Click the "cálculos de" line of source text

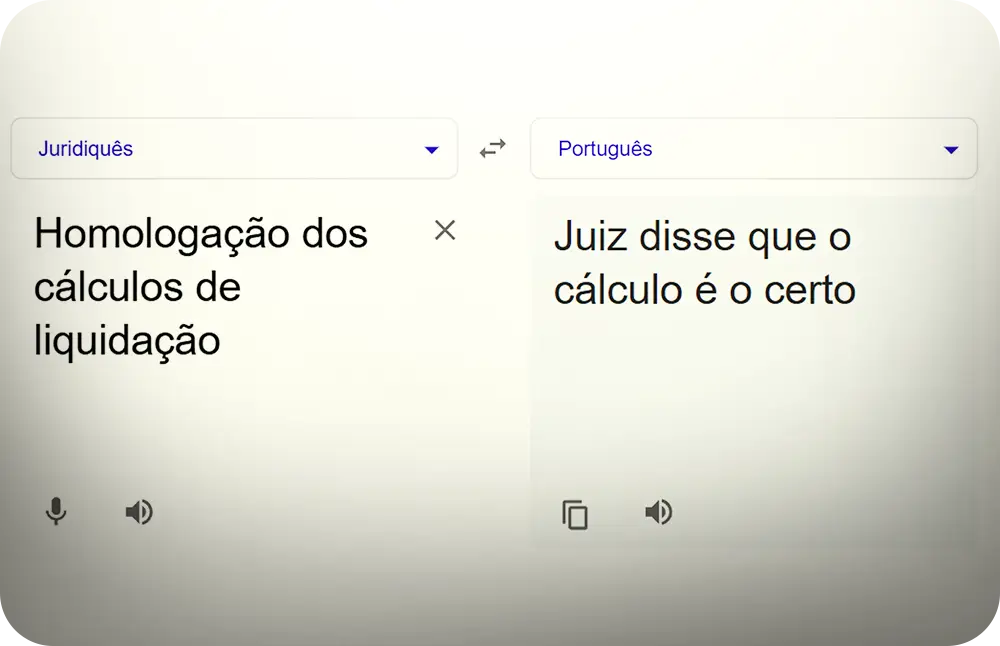pyautogui.click(x=137, y=288)
